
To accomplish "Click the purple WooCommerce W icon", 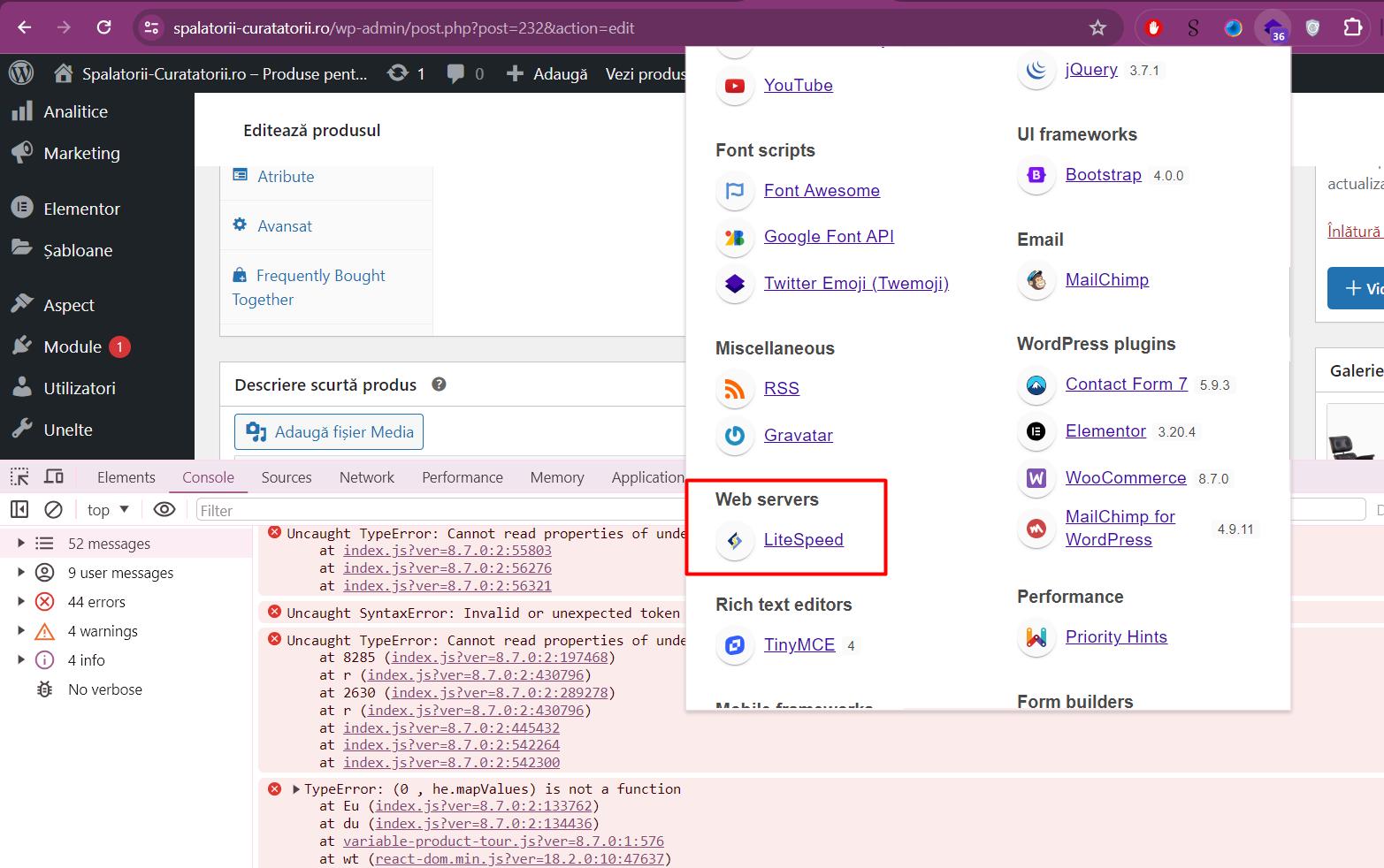I will [1036, 478].
